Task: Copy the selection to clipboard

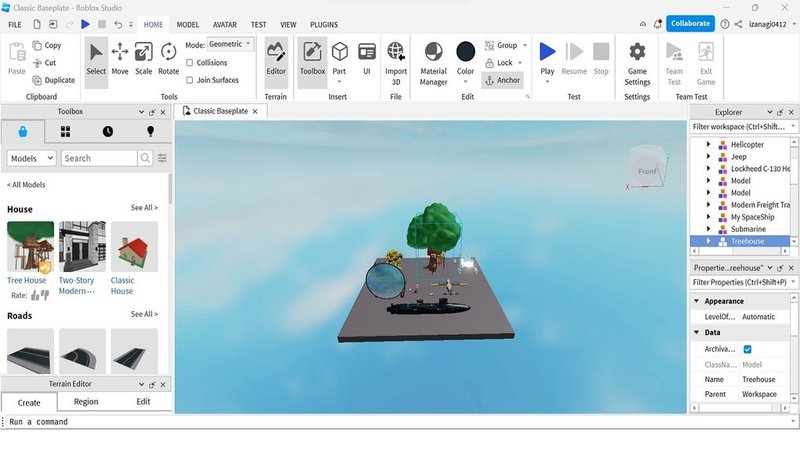Action: (x=47, y=45)
